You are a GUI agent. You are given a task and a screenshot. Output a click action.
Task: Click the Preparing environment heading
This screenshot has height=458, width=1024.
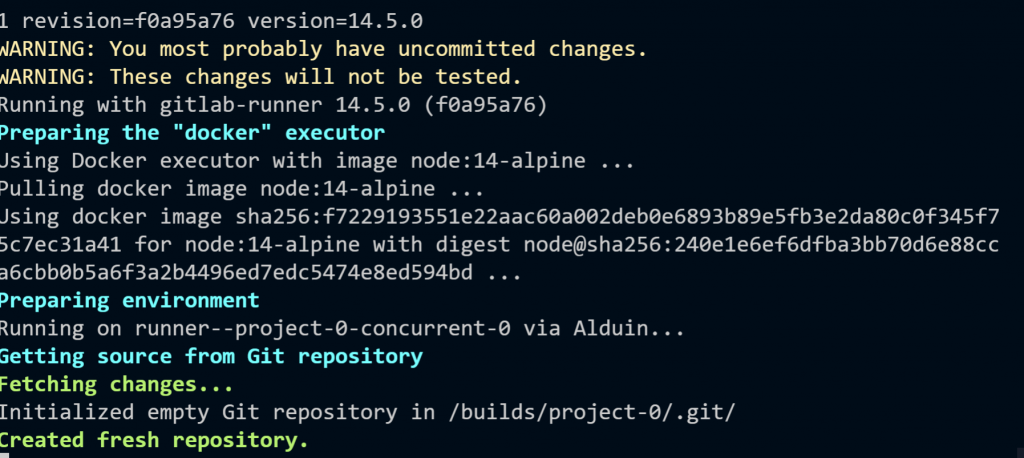click(129, 301)
